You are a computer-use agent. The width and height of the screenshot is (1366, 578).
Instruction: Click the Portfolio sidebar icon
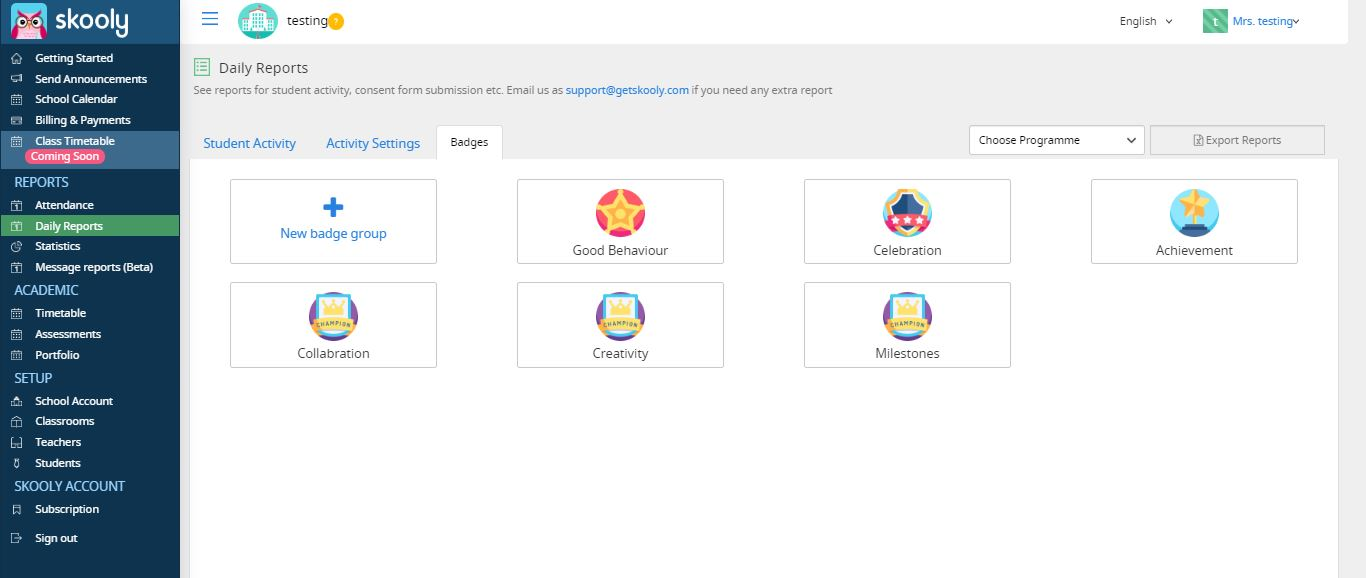coord(16,355)
